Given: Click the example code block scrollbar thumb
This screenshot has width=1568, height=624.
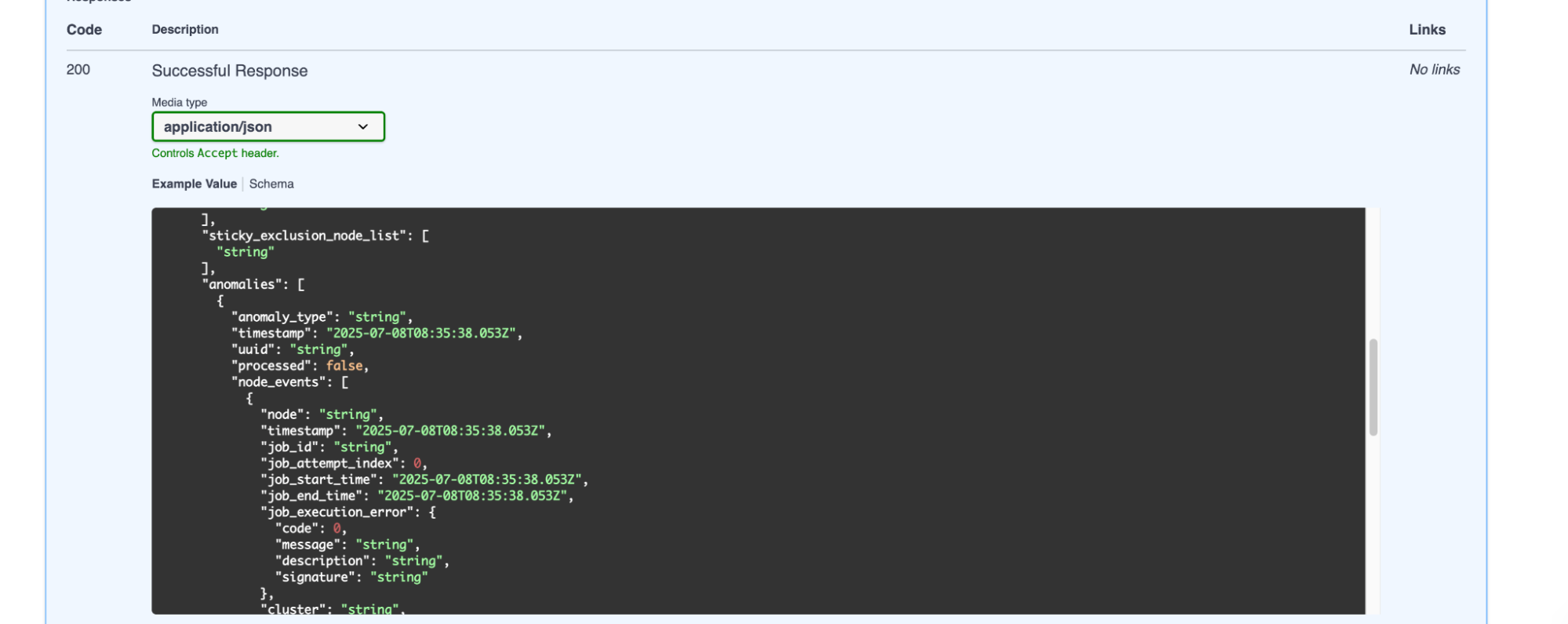Looking at the screenshot, I should (1373, 387).
